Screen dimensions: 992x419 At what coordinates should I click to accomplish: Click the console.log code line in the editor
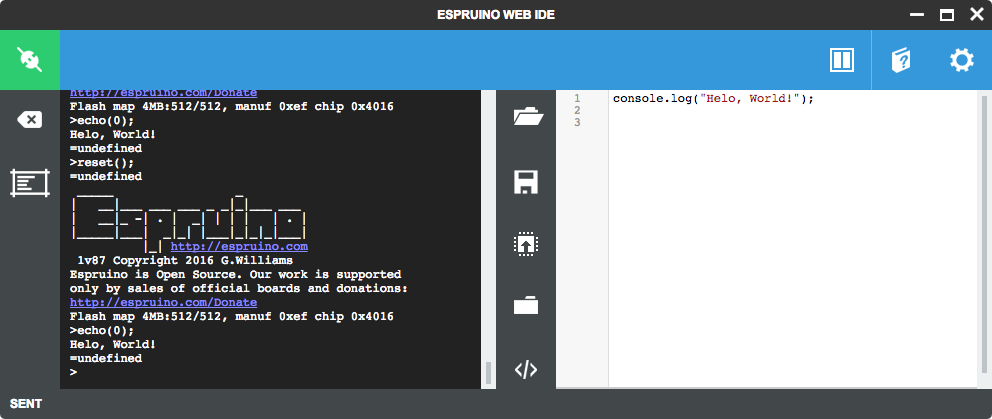point(713,99)
